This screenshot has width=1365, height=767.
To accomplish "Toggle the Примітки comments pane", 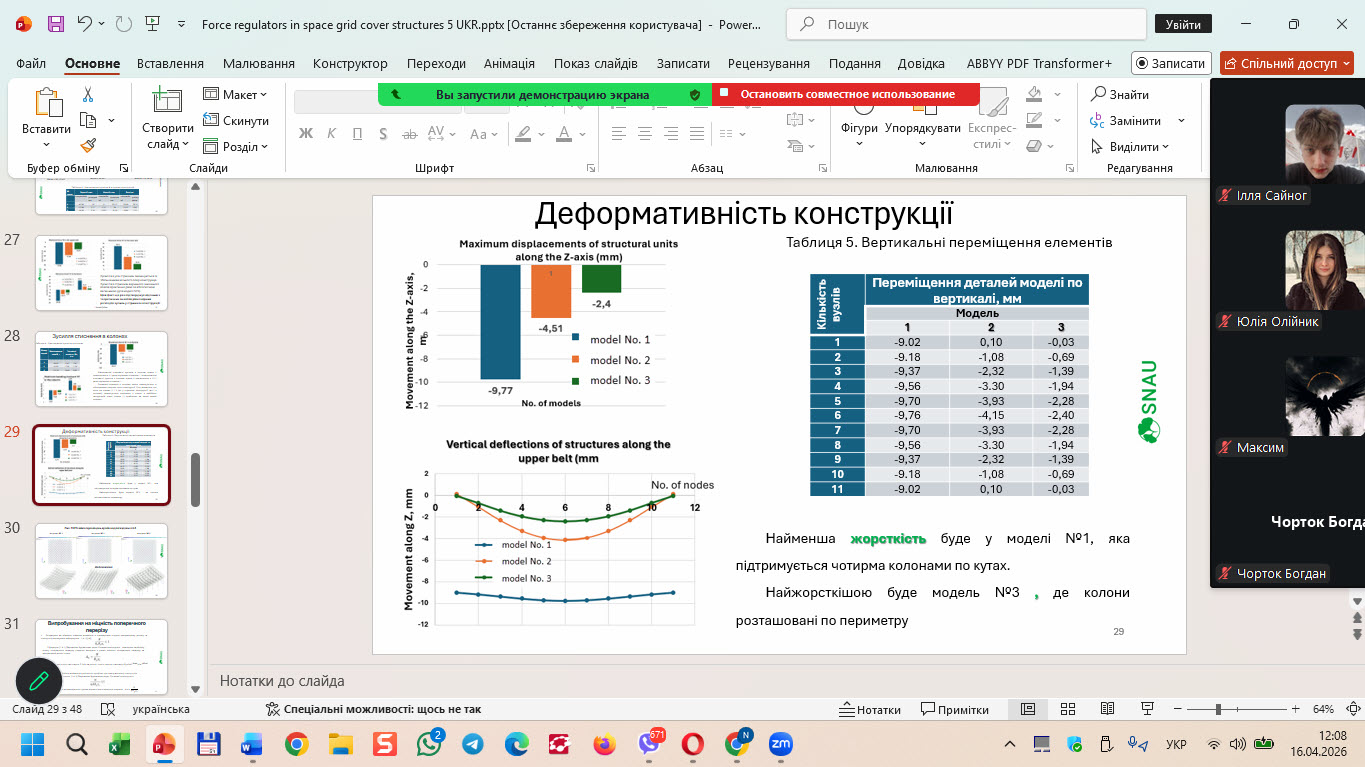I will [x=954, y=709].
